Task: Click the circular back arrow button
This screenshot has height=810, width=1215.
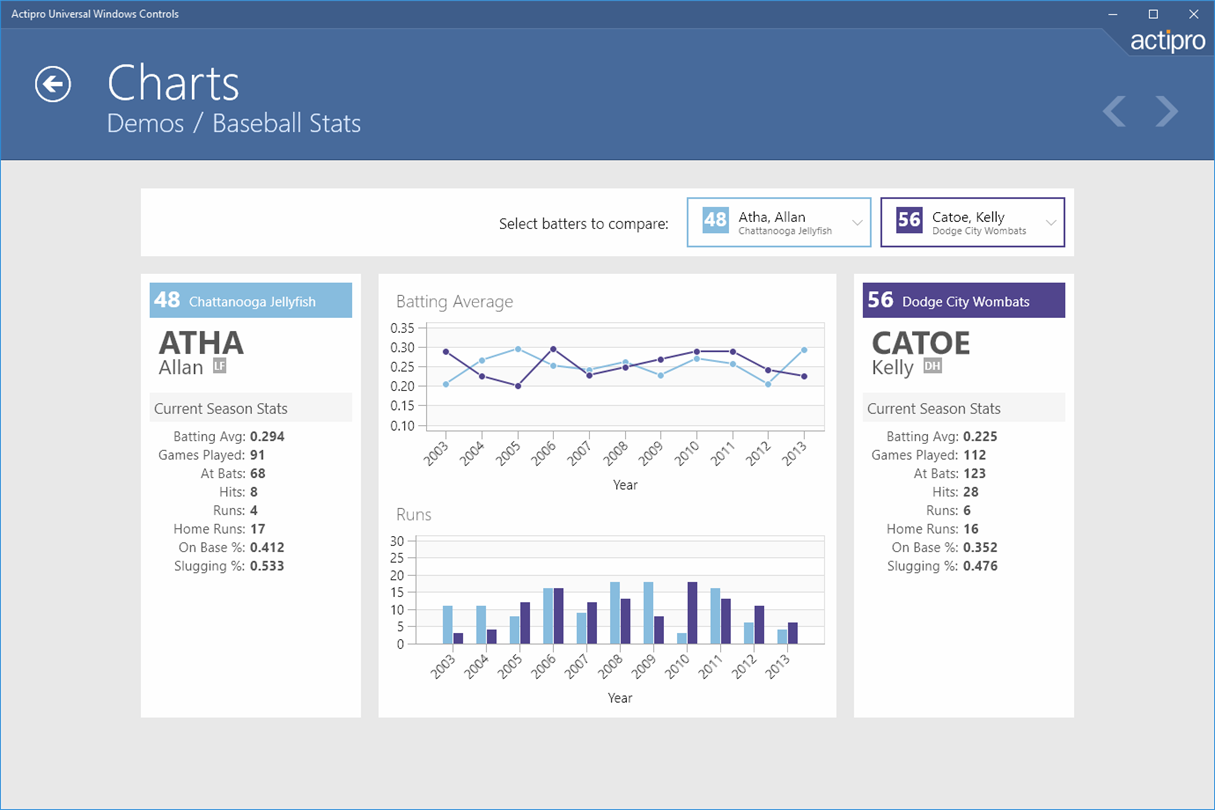Action: coord(53,84)
